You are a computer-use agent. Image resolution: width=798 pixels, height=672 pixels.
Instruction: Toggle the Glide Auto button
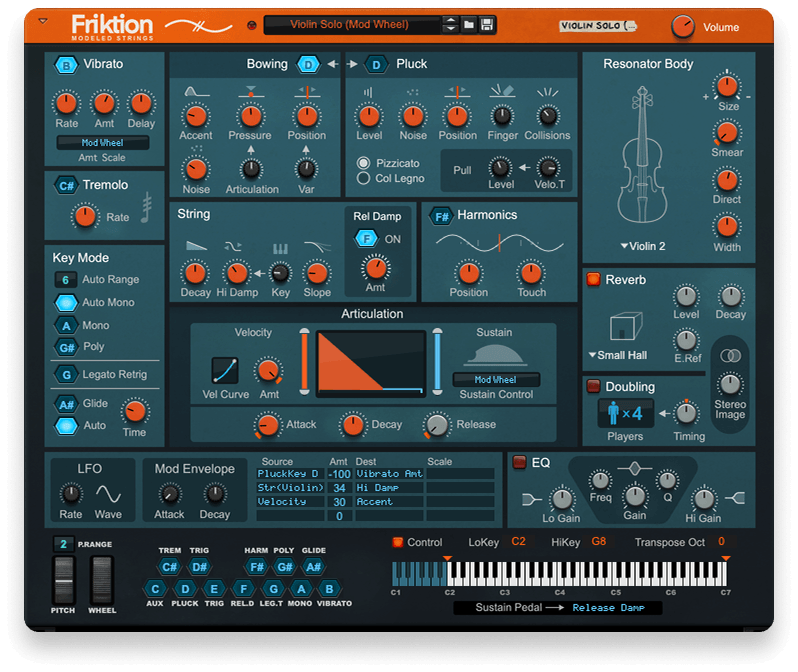66,426
